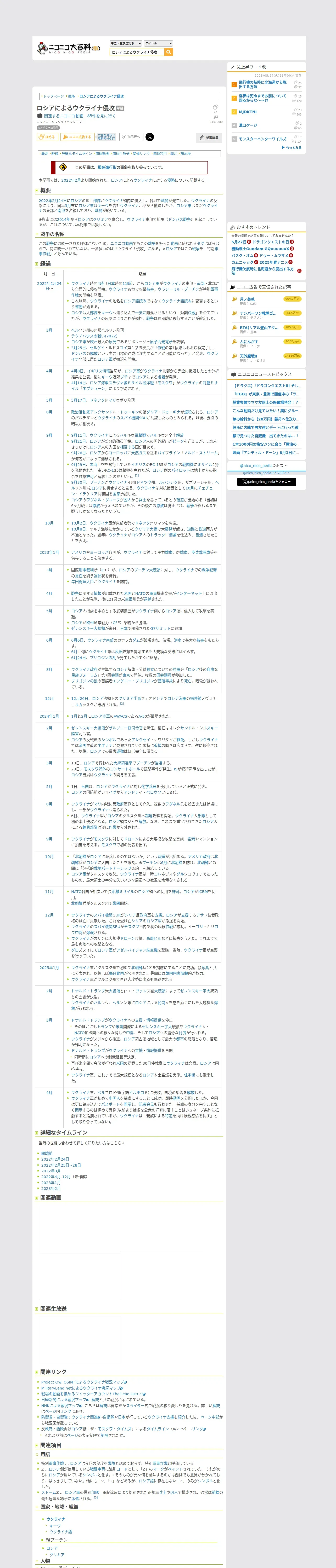Click the megaphone icon beside 月ノ美兎
This screenshot has height=1568, width=336.
(x=235, y=299)
